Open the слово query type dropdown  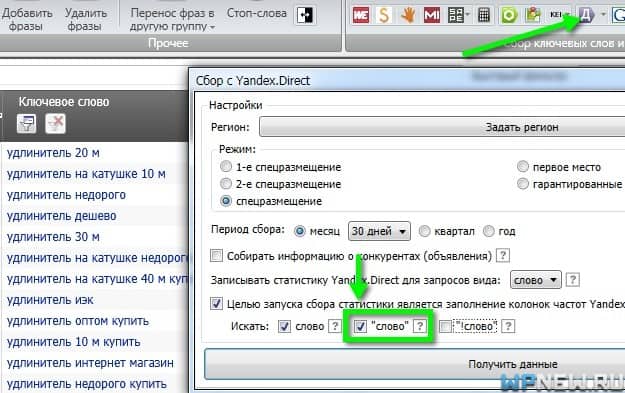pos(536,280)
